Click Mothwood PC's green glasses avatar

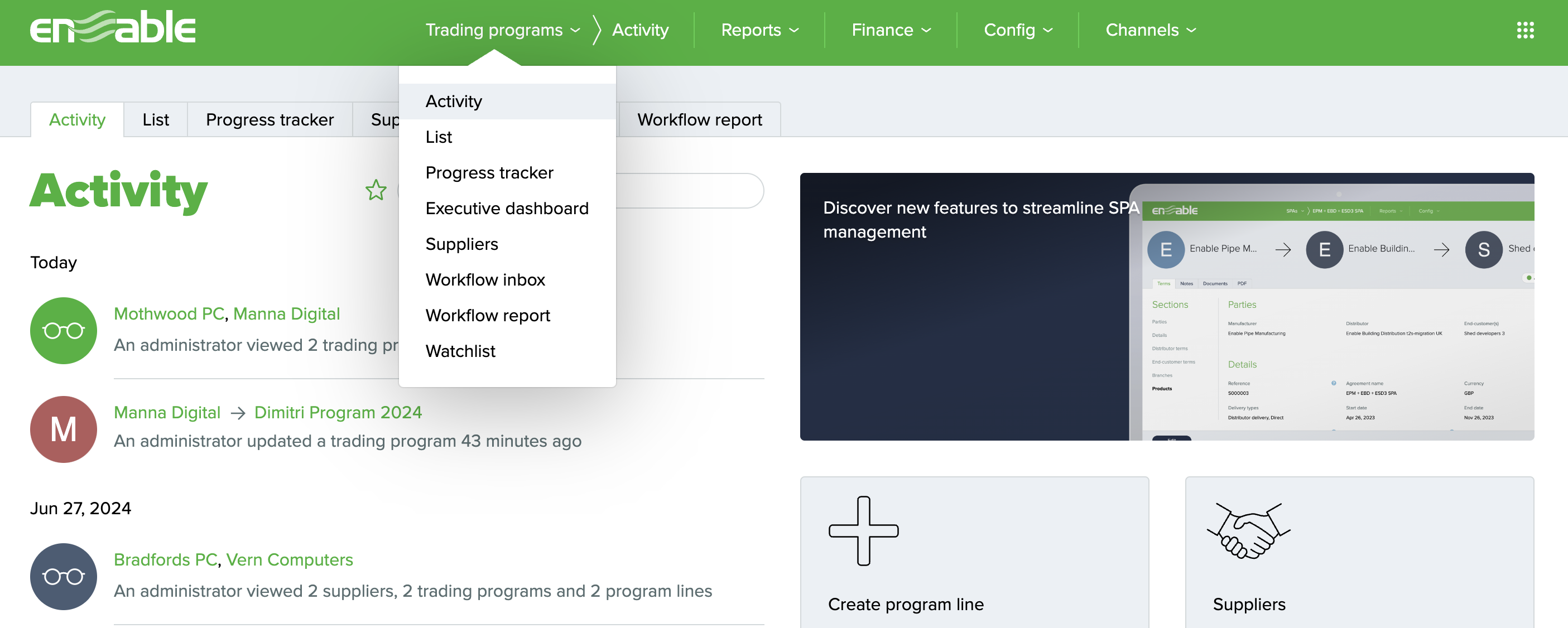[63, 330]
